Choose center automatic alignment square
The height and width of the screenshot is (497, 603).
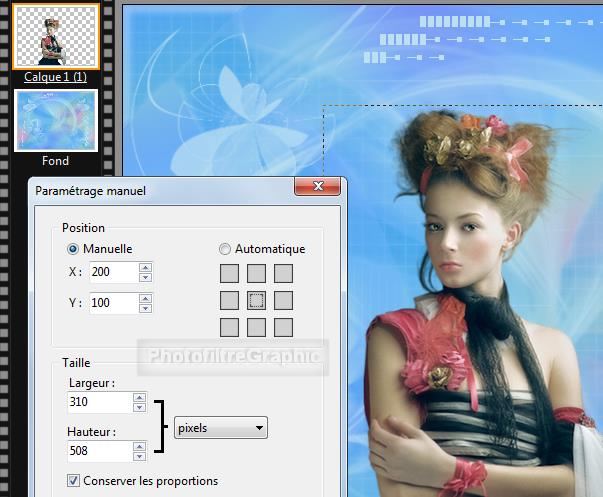pyautogui.click(x=257, y=300)
